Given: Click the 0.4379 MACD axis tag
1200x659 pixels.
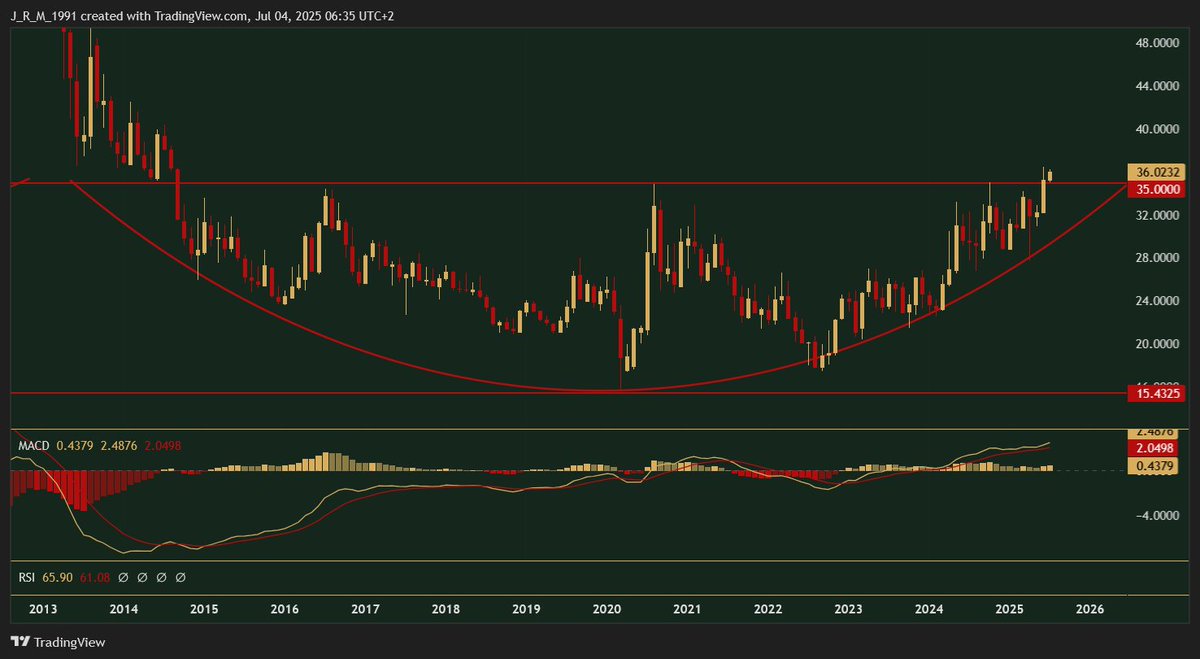Looking at the screenshot, I should tap(1154, 466).
